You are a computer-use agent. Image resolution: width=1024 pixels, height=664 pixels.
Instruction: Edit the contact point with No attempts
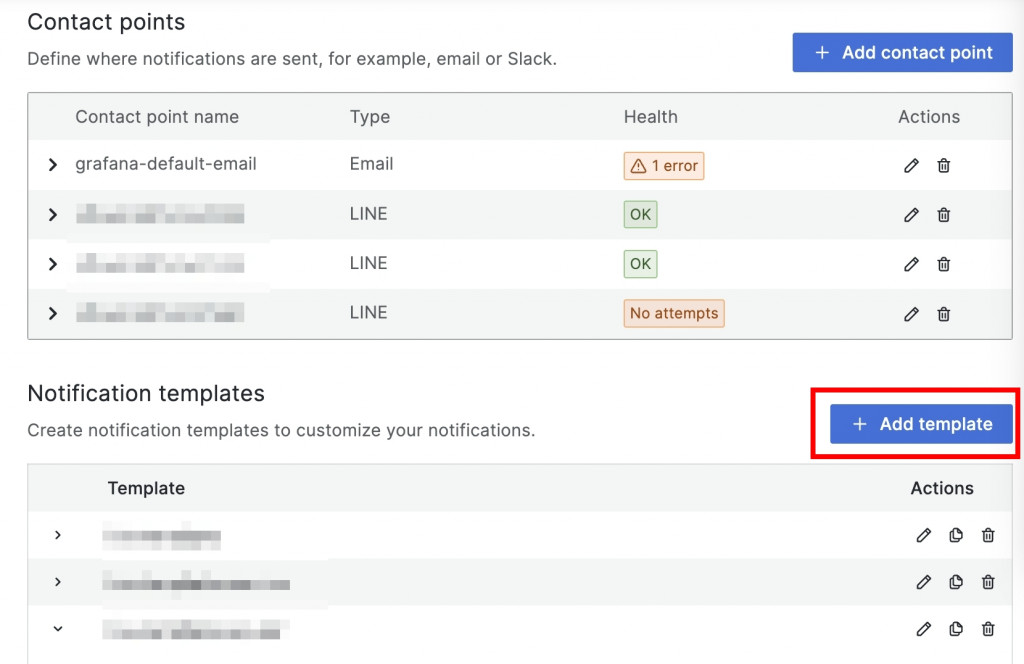[911, 314]
